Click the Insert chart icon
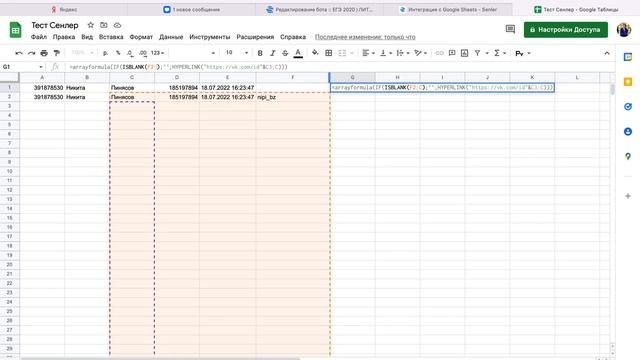This screenshot has width=640, height=360. (464, 53)
